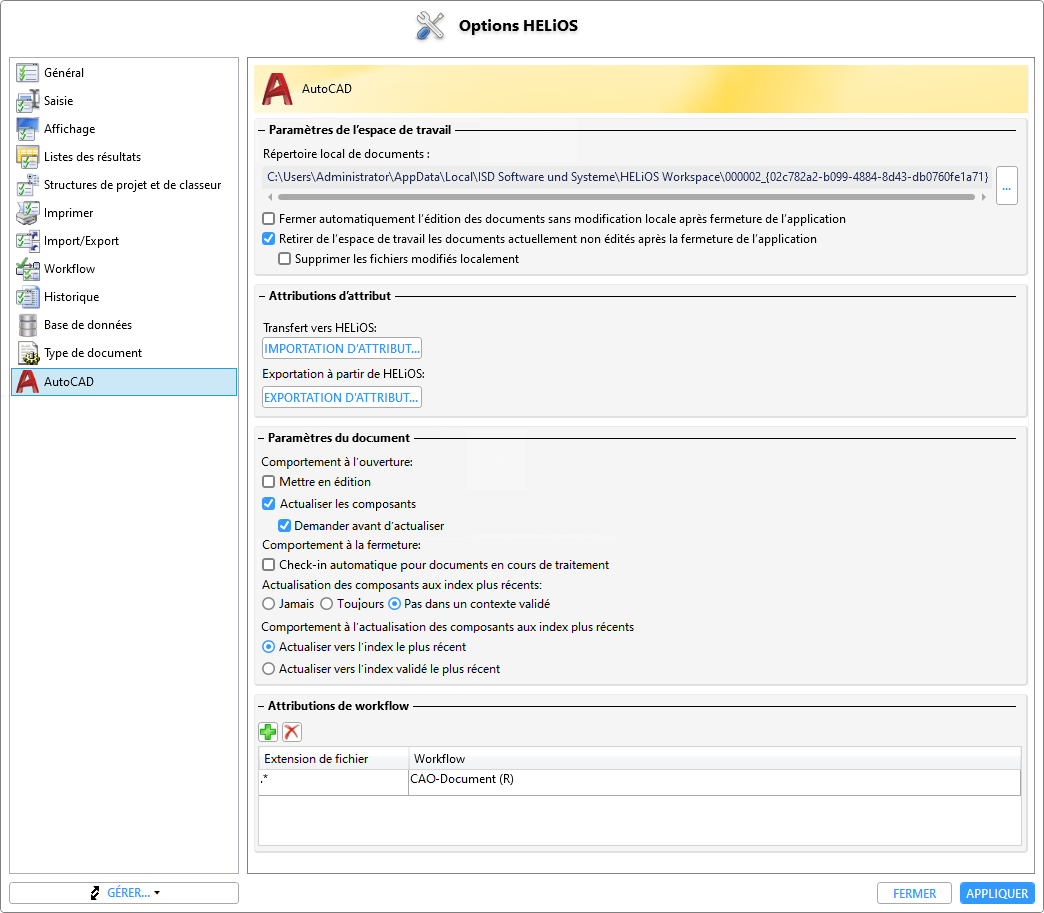Click the Workflow sidebar icon

click(x=27, y=268)
